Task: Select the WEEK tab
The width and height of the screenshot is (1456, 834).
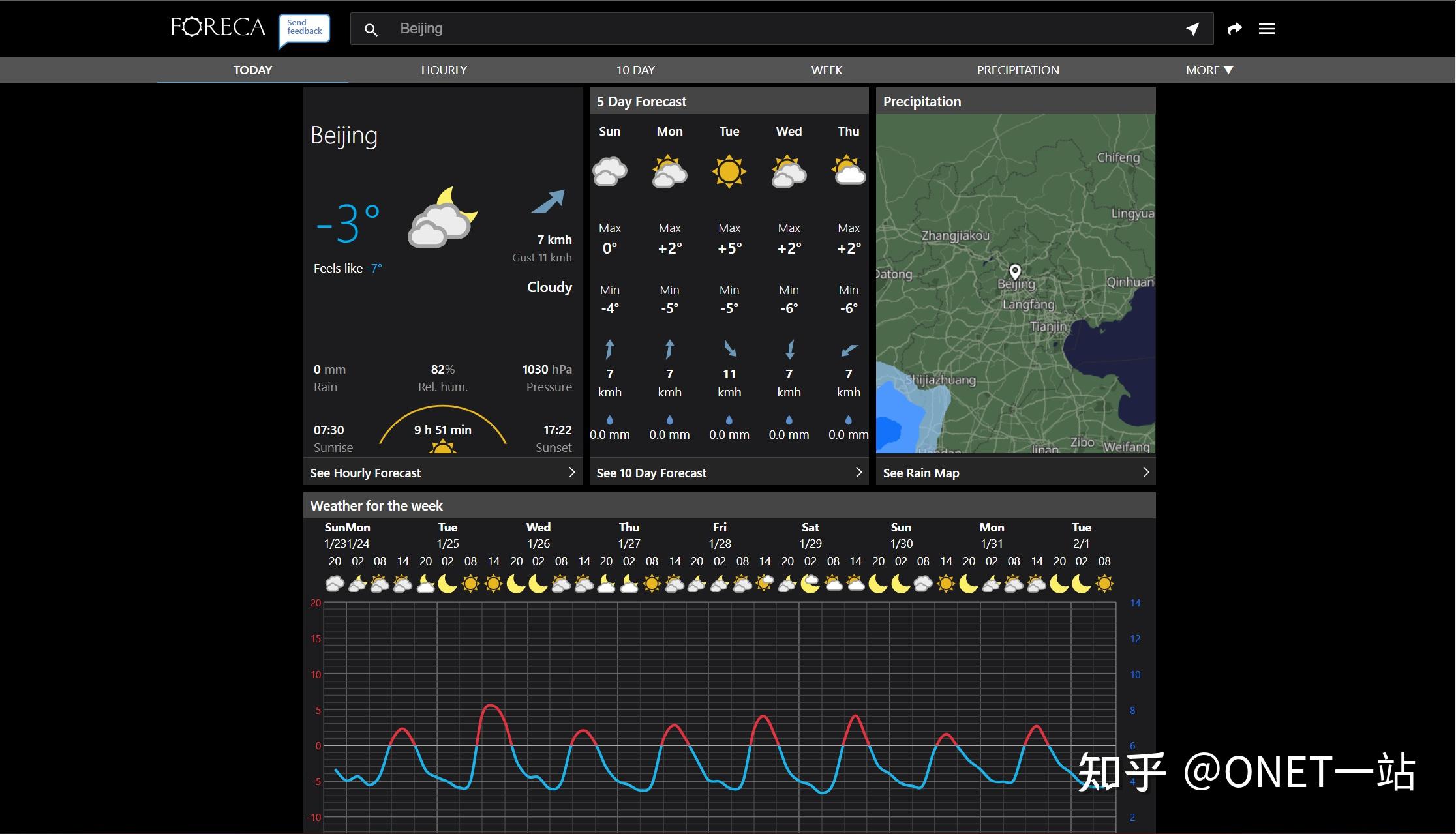Action: click(827, 70)
